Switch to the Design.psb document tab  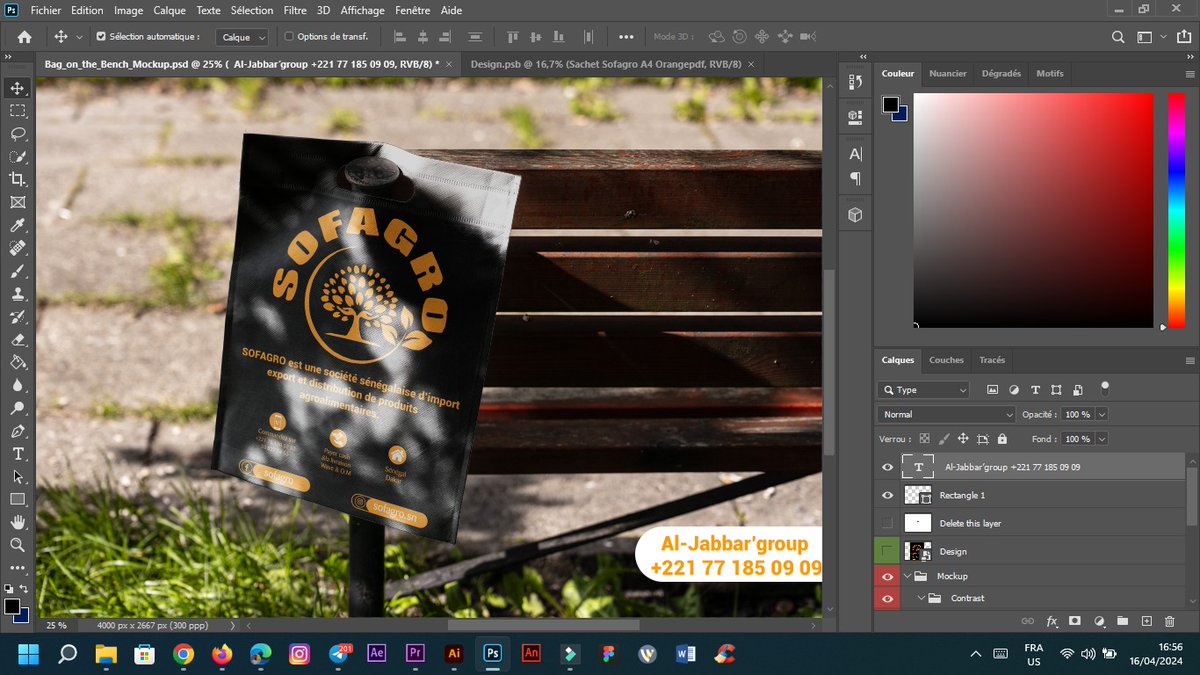point(605,64)
